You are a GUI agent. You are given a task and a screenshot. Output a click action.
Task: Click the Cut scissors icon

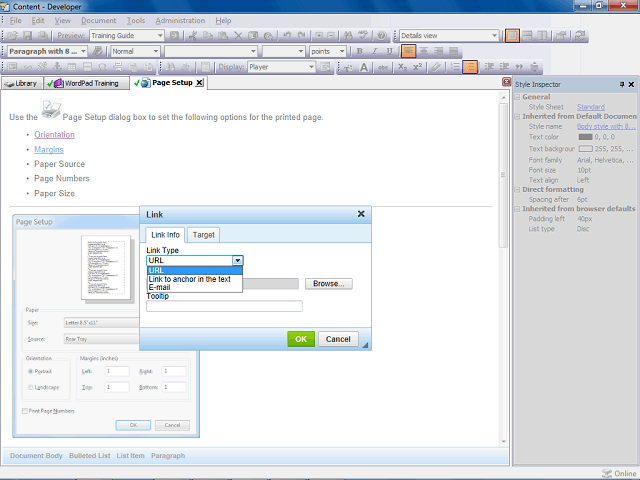click(193, 36)
